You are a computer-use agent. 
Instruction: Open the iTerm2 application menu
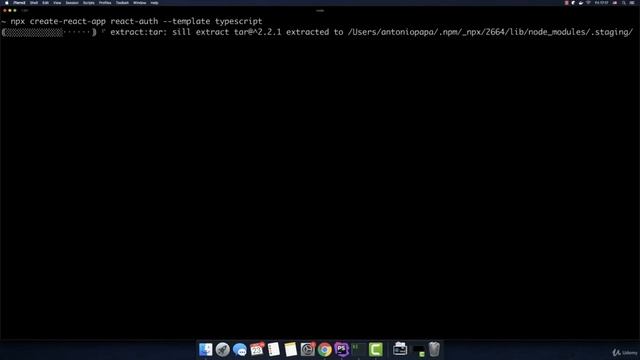pos(19,3)
